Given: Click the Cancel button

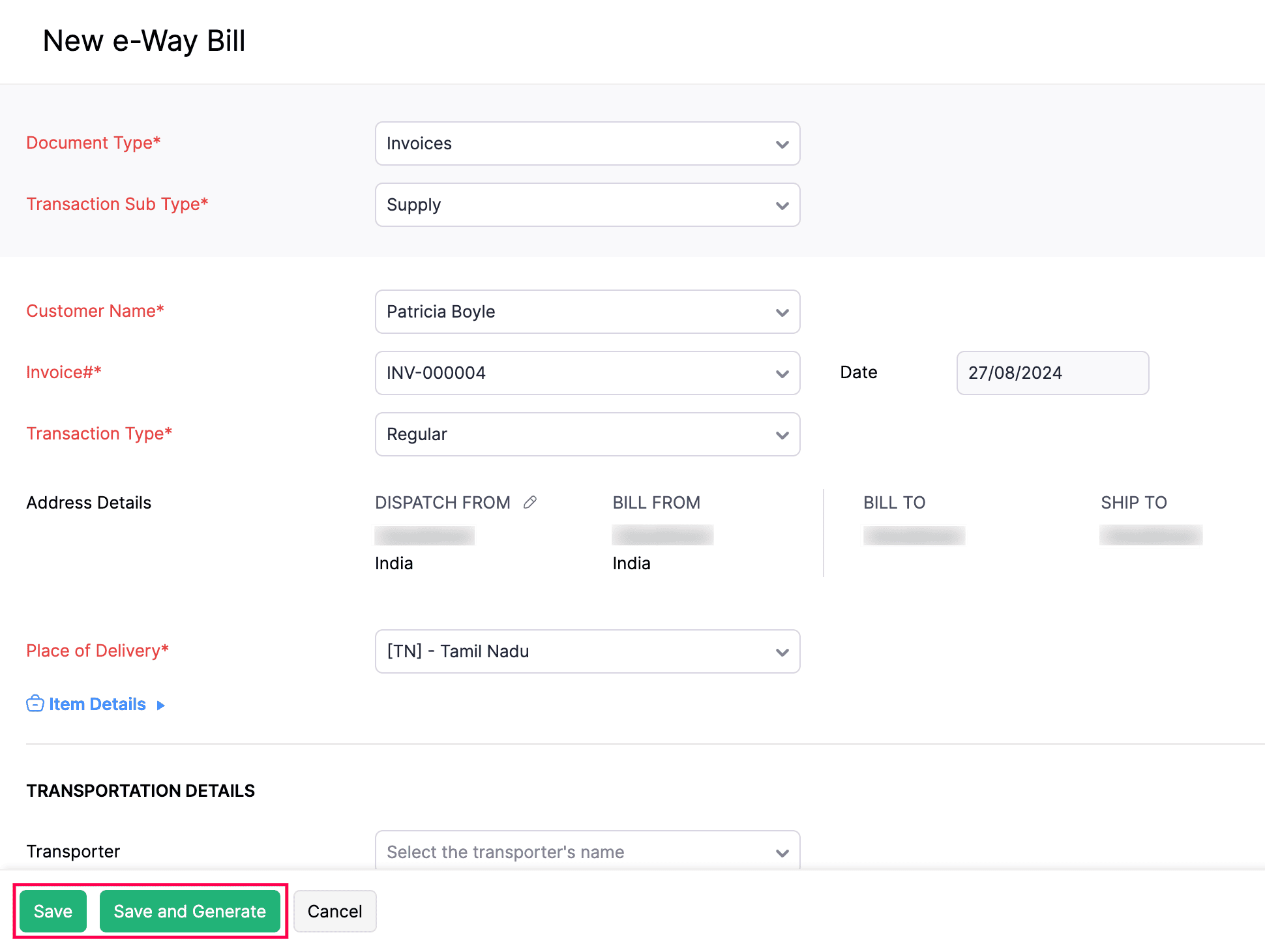Looking at the screenshot, I should [335, 911].
